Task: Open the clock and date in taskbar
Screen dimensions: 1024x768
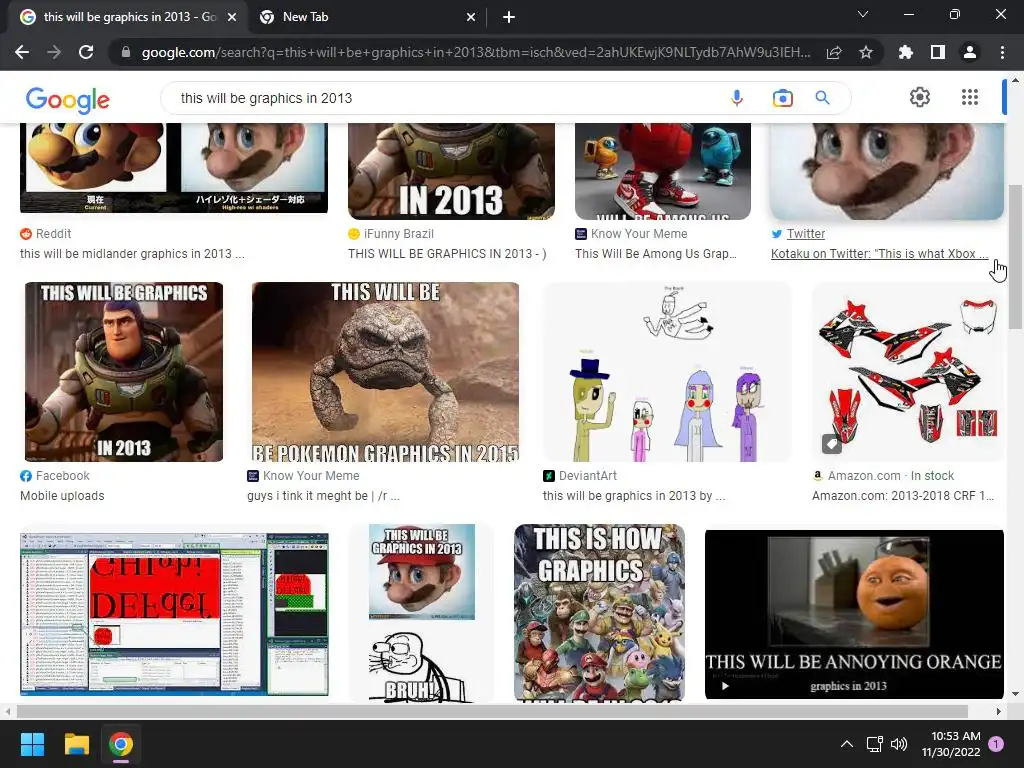Action: click(x=951, y=744)
